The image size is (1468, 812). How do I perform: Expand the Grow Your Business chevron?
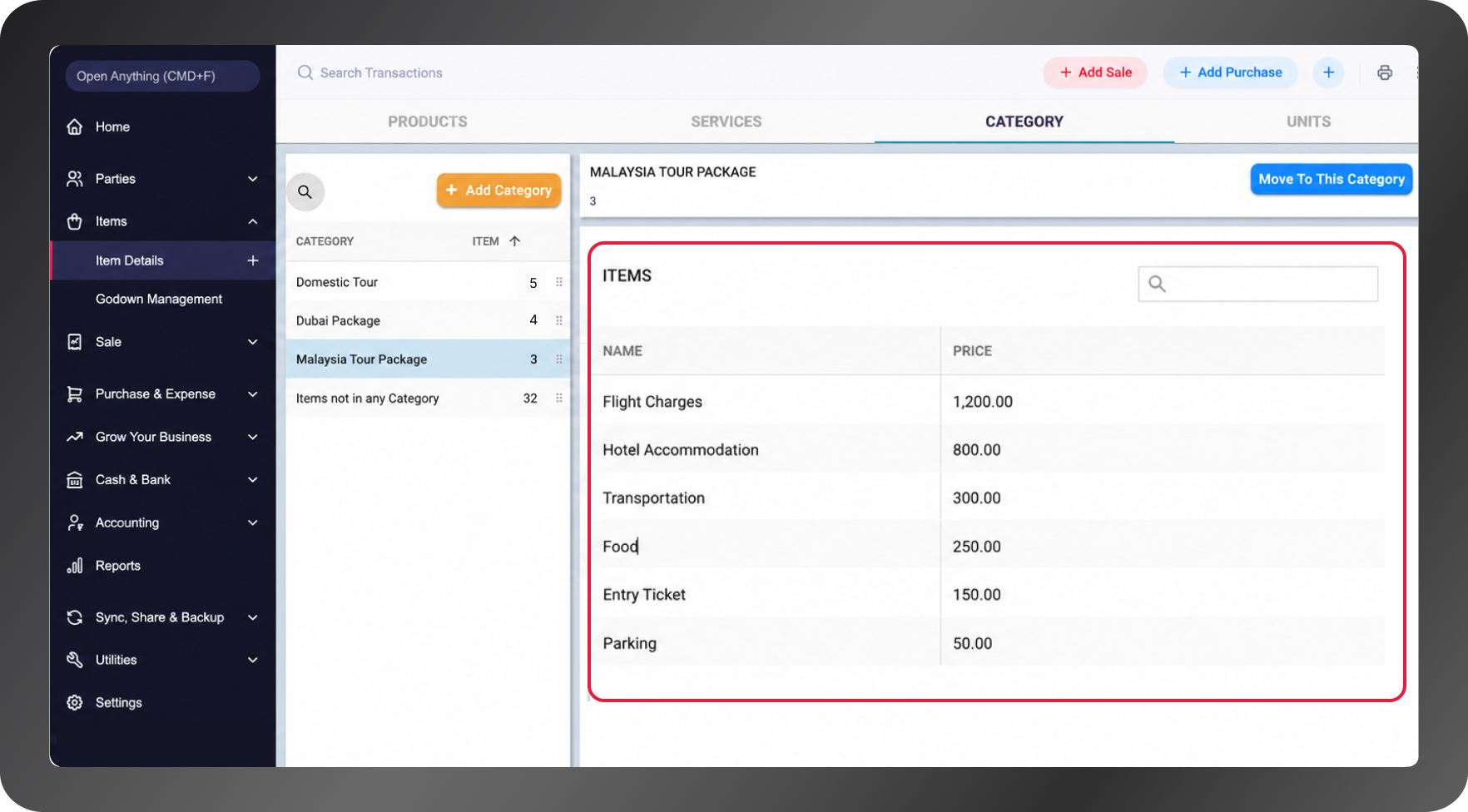pos(253,437)
